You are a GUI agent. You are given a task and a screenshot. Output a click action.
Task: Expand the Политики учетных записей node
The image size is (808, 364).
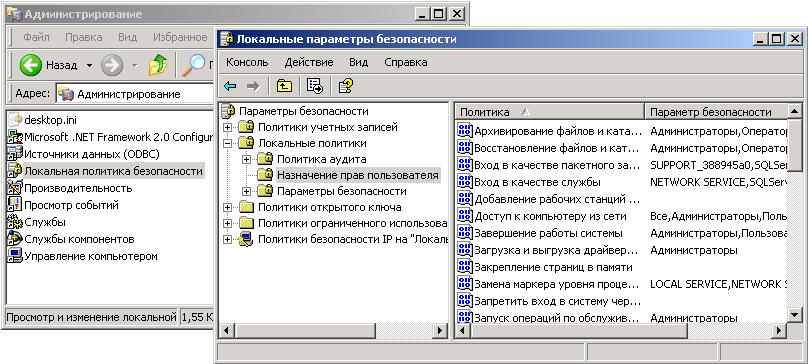(227, 127)
